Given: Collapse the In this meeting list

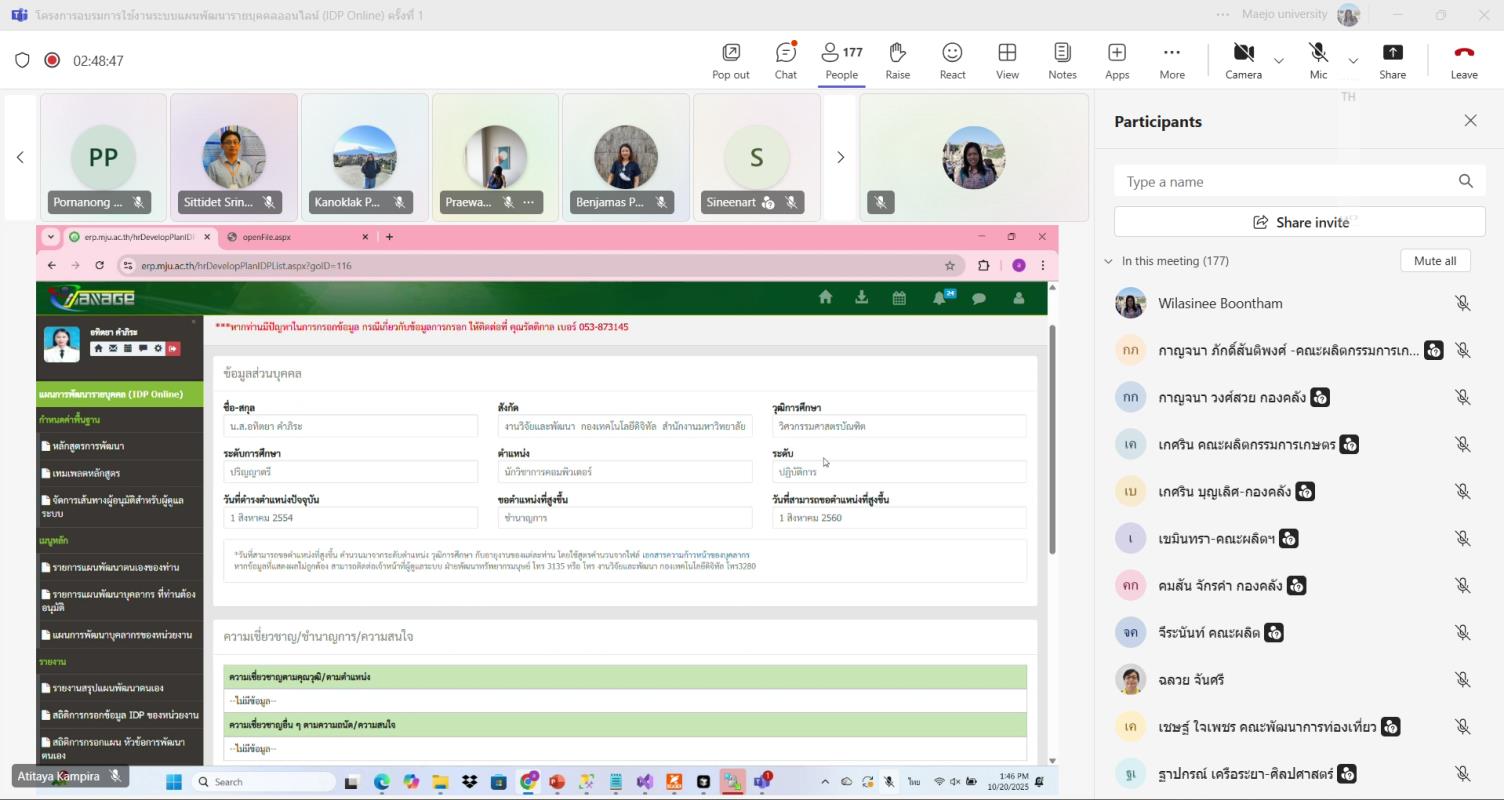Looking at the screenshot, I should pyautogui.click(x=1108, y=261).
